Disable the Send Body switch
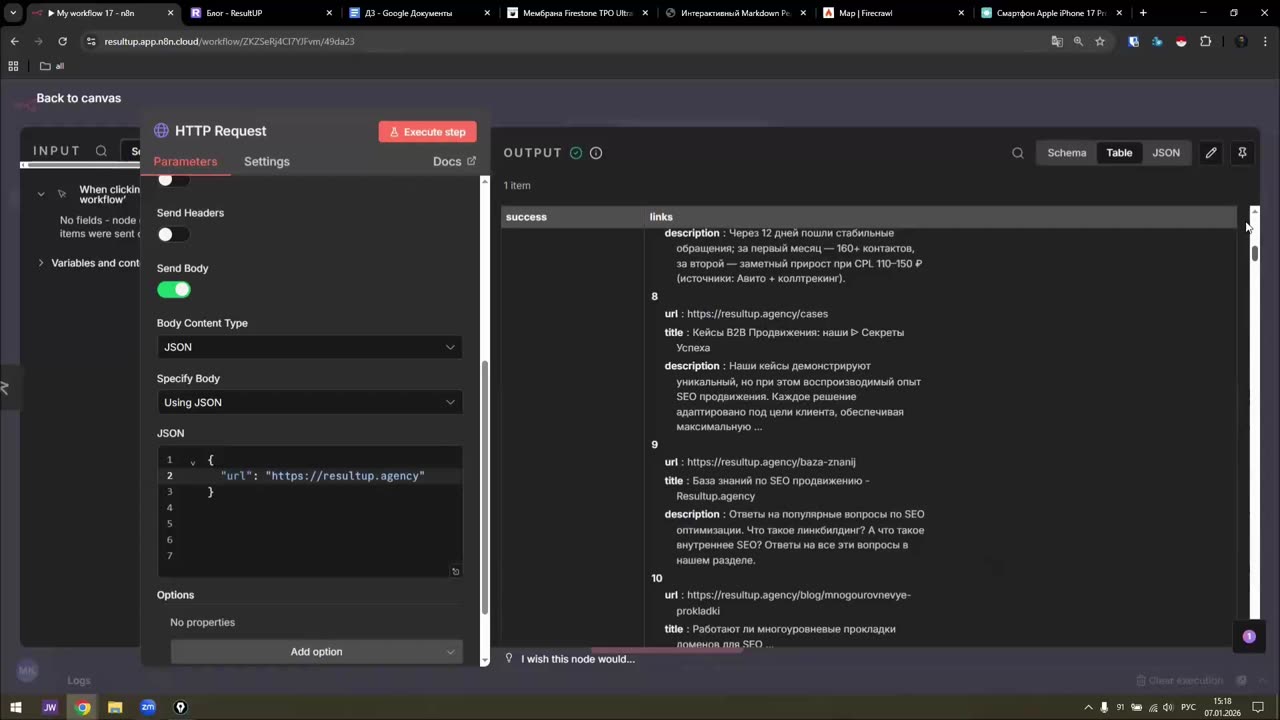 click(x=173, y=290)
